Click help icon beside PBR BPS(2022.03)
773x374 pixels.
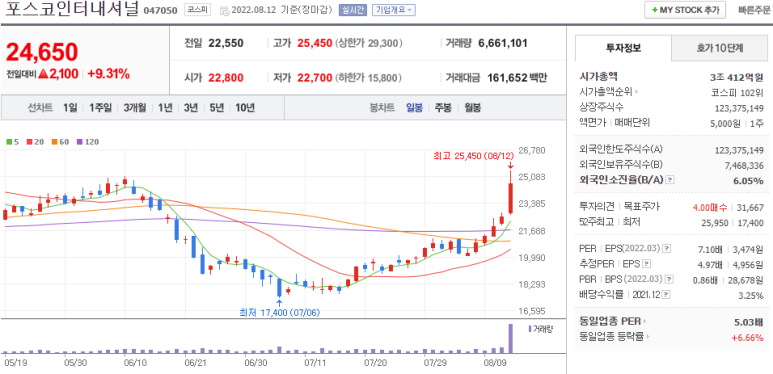[668, 279]
